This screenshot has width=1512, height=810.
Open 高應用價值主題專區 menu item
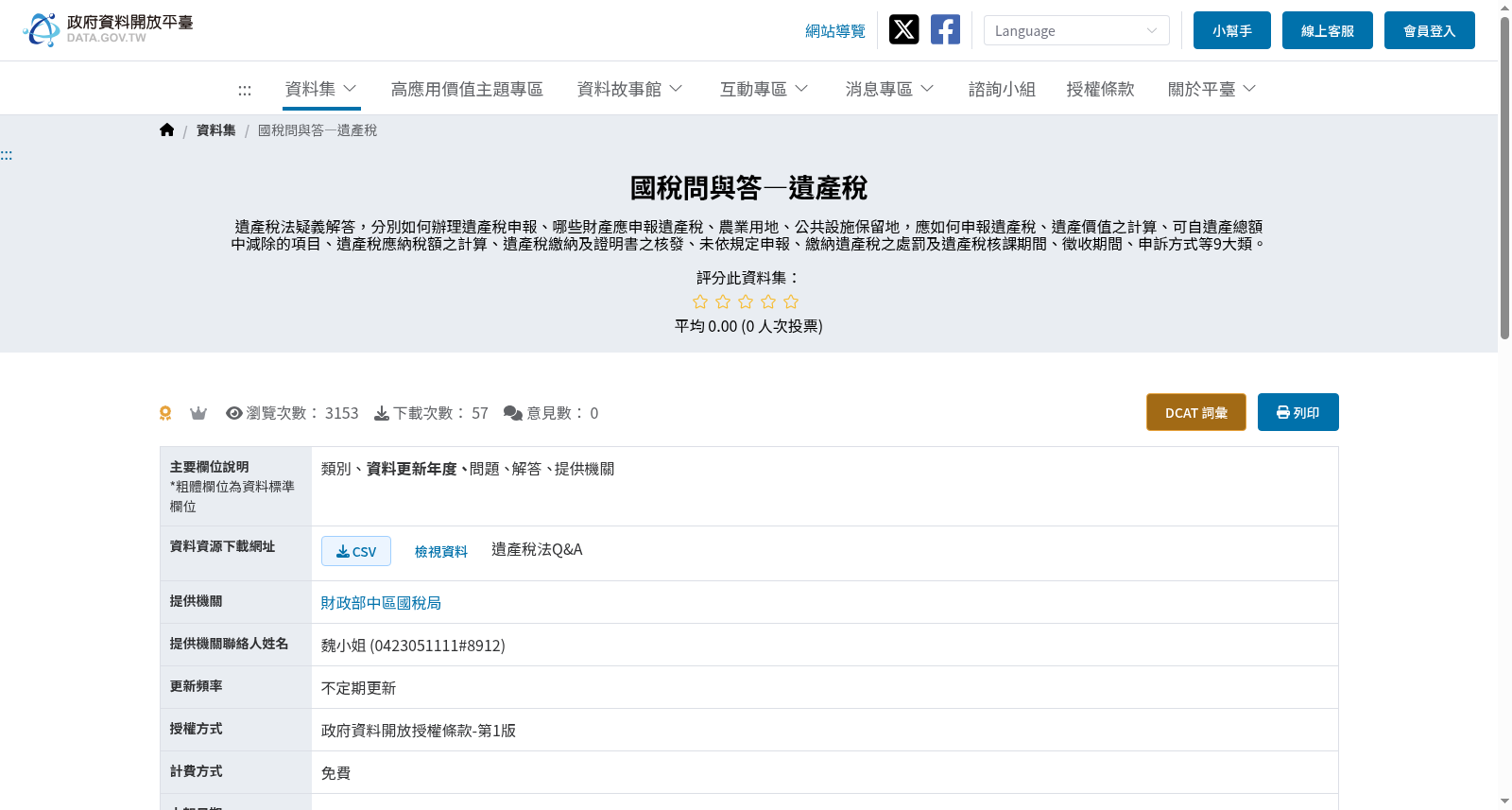click(x=467, y=89)
